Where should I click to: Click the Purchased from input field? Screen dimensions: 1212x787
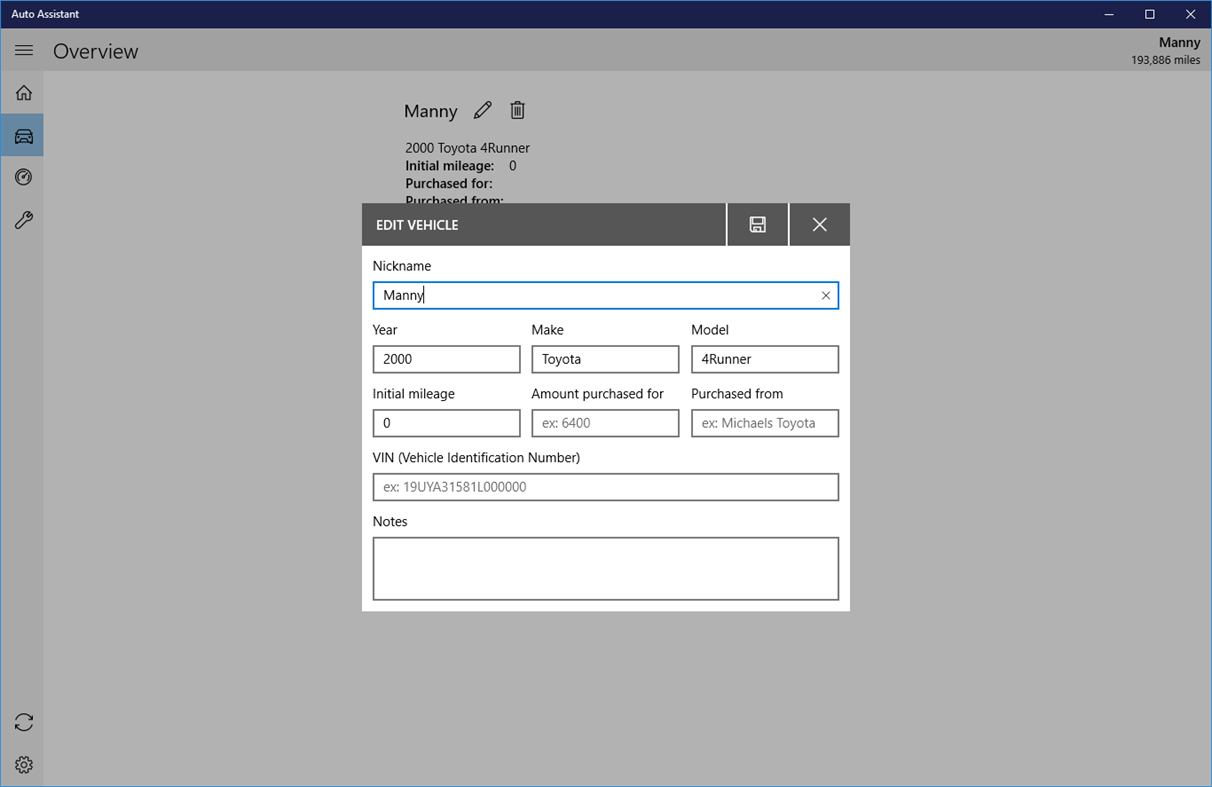[765, 422]
